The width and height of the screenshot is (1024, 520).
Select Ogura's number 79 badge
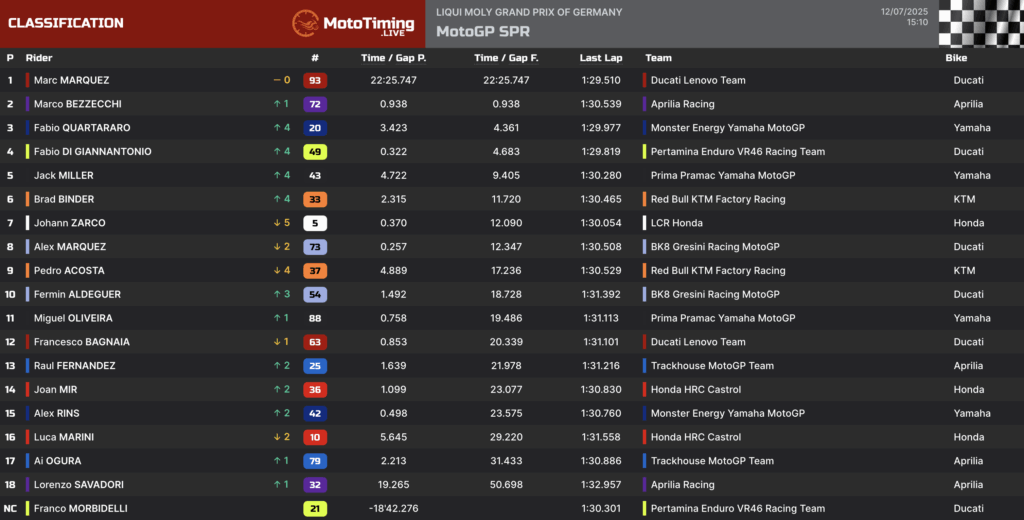[x=315, y=461]
